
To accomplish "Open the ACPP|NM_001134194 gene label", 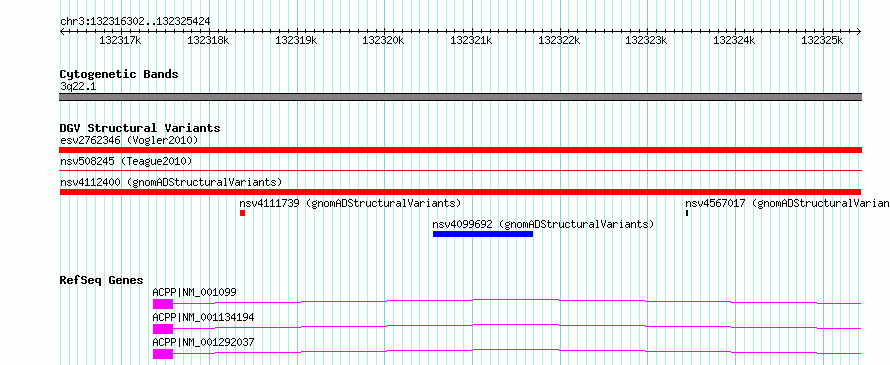I will [203, 317].
